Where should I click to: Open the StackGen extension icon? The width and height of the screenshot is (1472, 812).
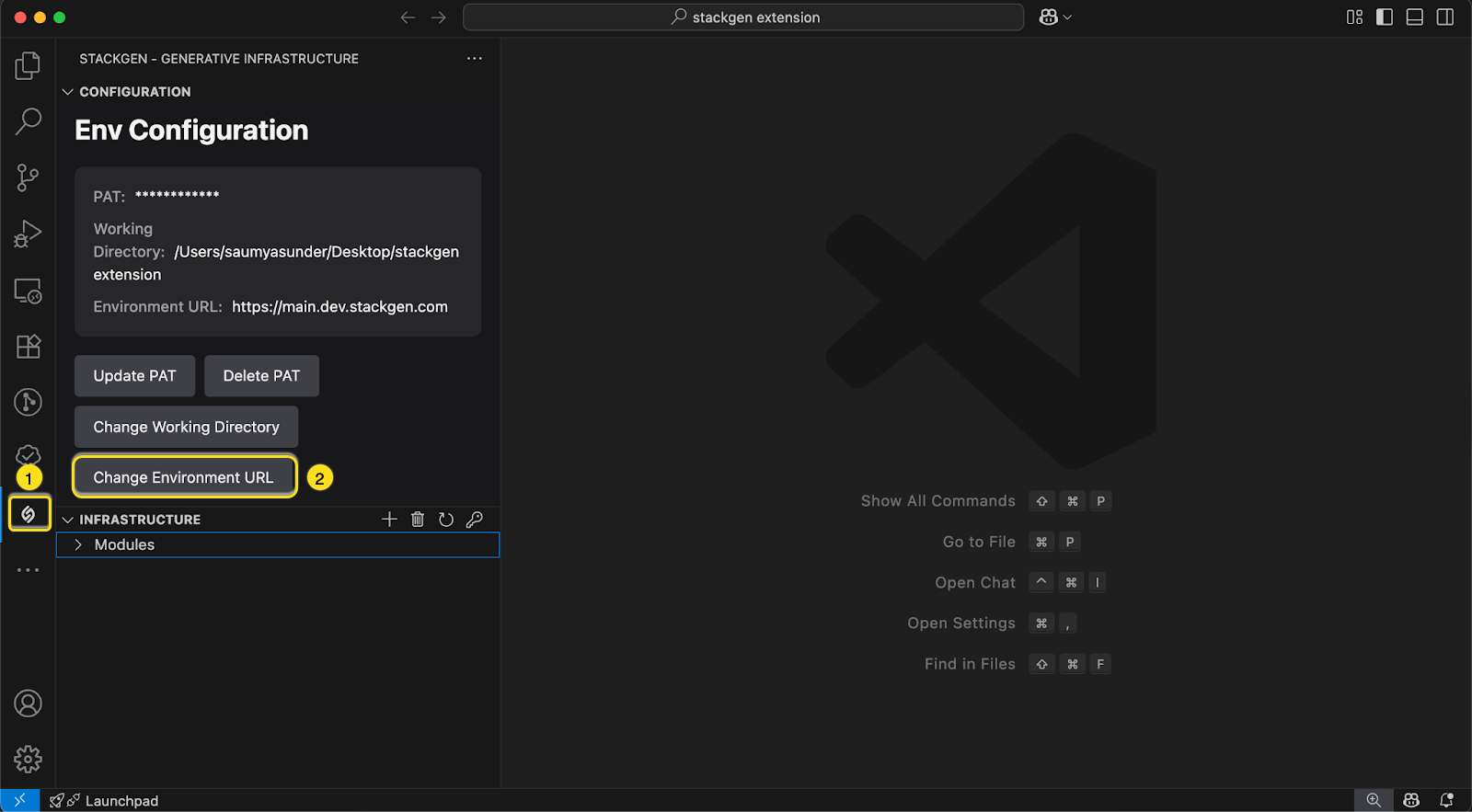(x=29, y=513)
